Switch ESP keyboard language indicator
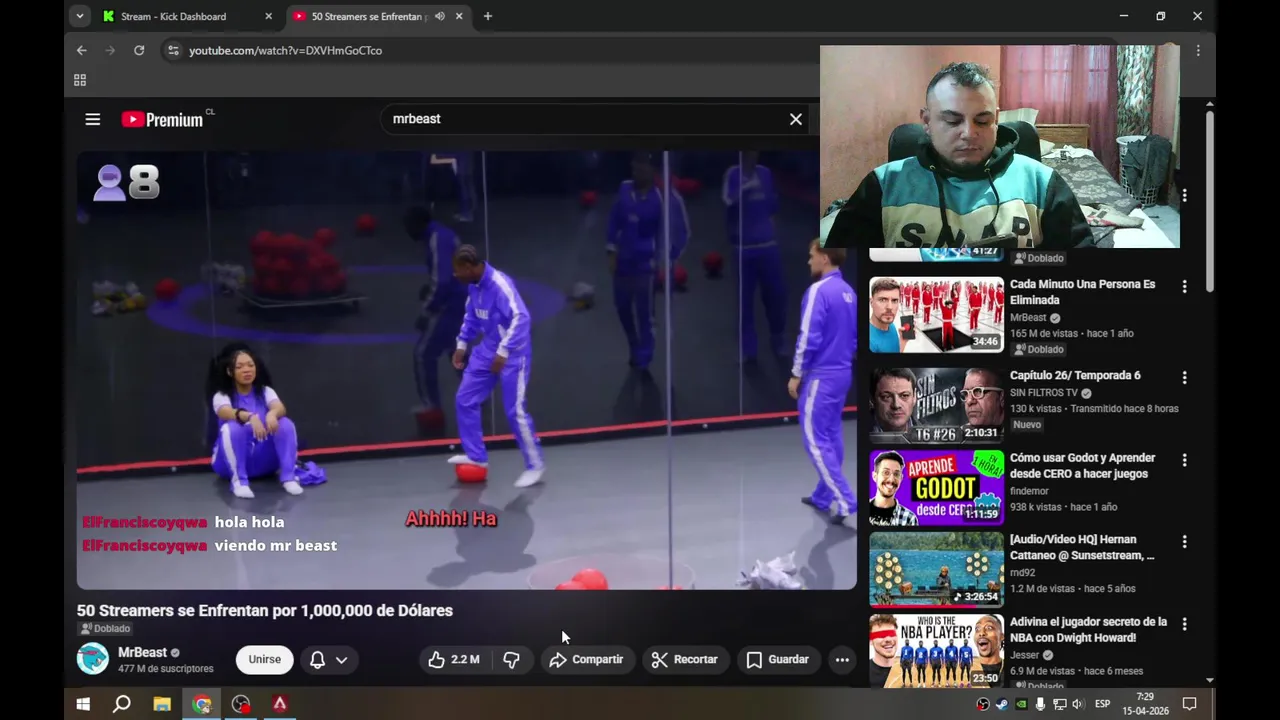Viewport: 1280px width, 720px height. [x=1102, y=704]
